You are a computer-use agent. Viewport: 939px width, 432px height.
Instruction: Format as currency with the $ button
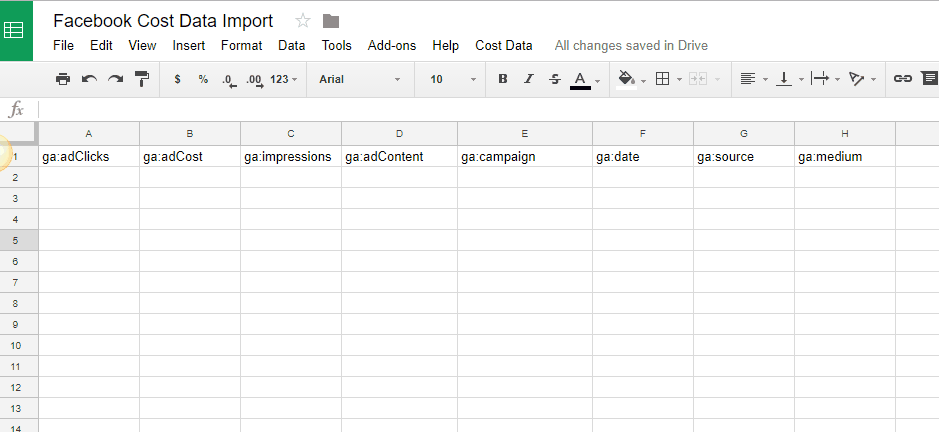[177, 79]
